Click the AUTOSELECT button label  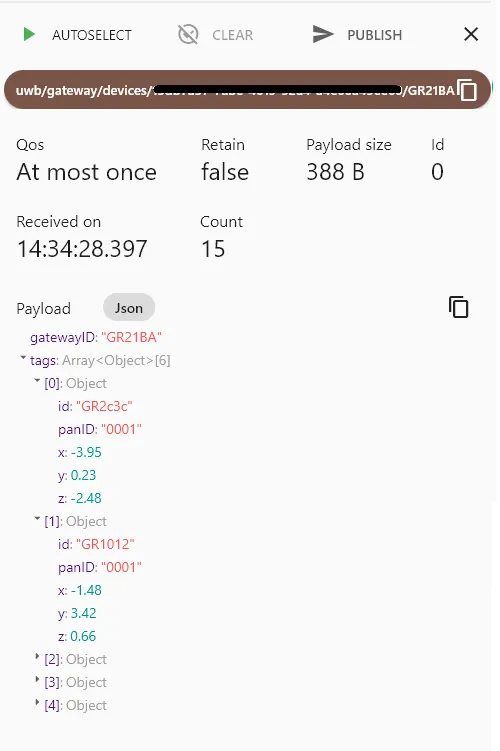pyautogui.click(x=92, y=35)
